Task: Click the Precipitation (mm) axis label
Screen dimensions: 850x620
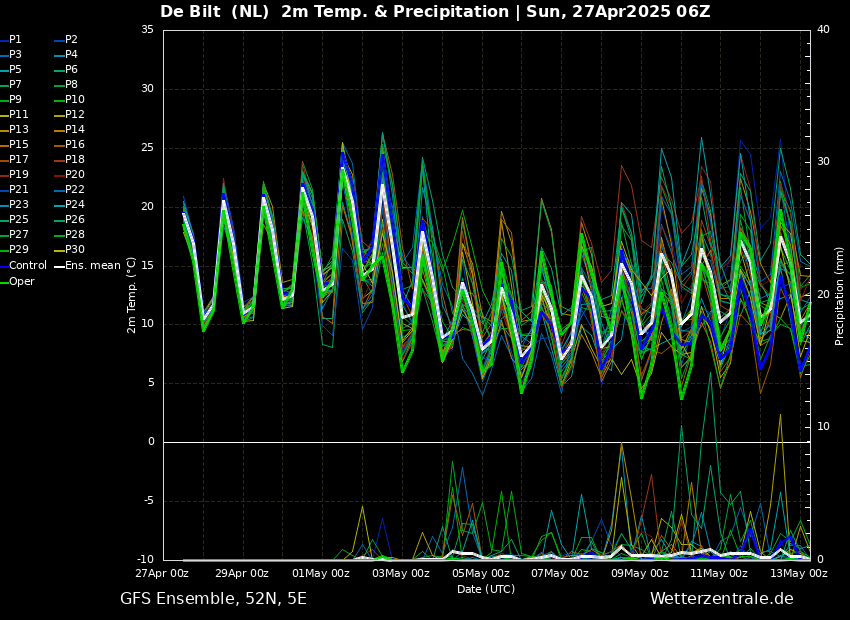Action: [x=840, y=294]
